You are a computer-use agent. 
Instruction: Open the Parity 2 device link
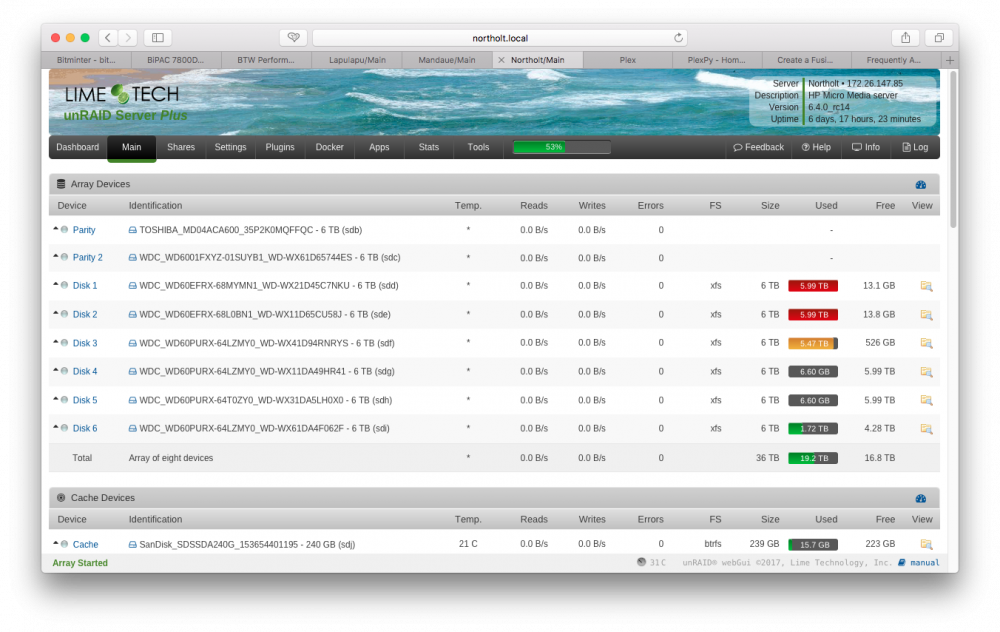[87, 258]
